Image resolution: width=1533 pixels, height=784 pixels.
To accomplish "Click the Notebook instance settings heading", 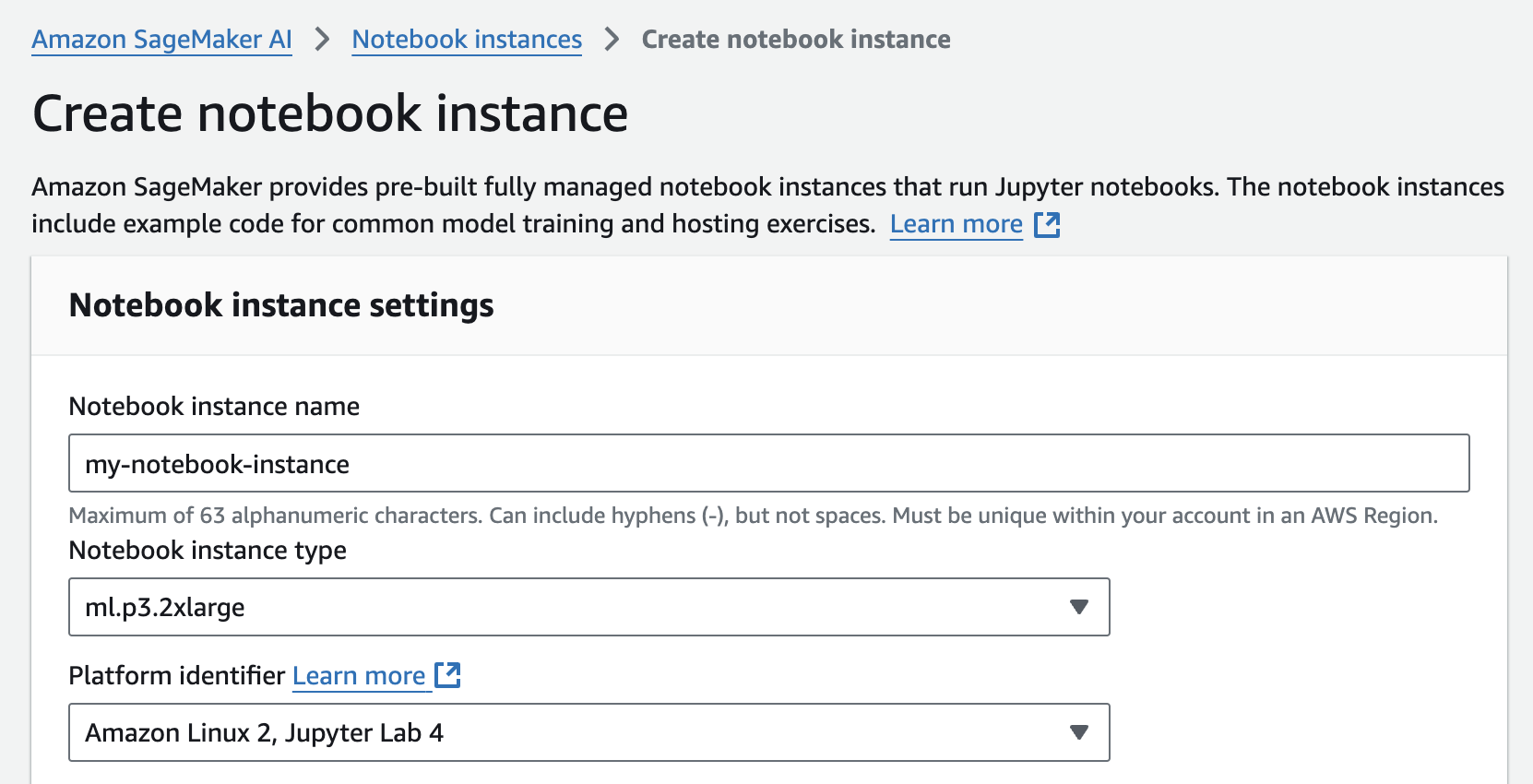I will coord(281,305).
